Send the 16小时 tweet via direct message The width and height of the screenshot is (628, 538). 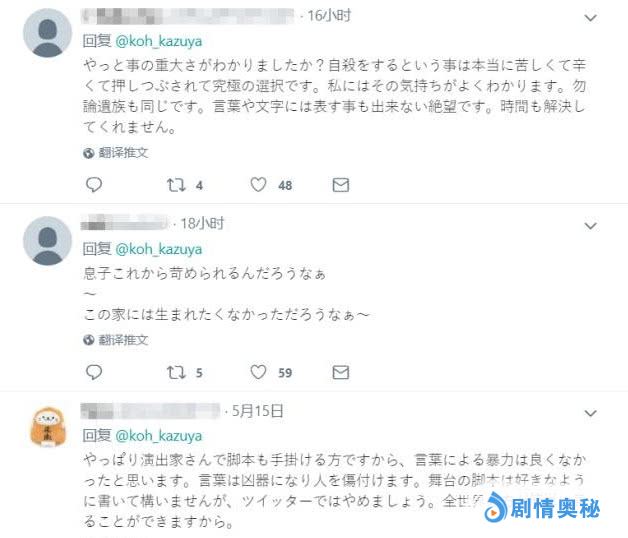[x=340, y=185]
